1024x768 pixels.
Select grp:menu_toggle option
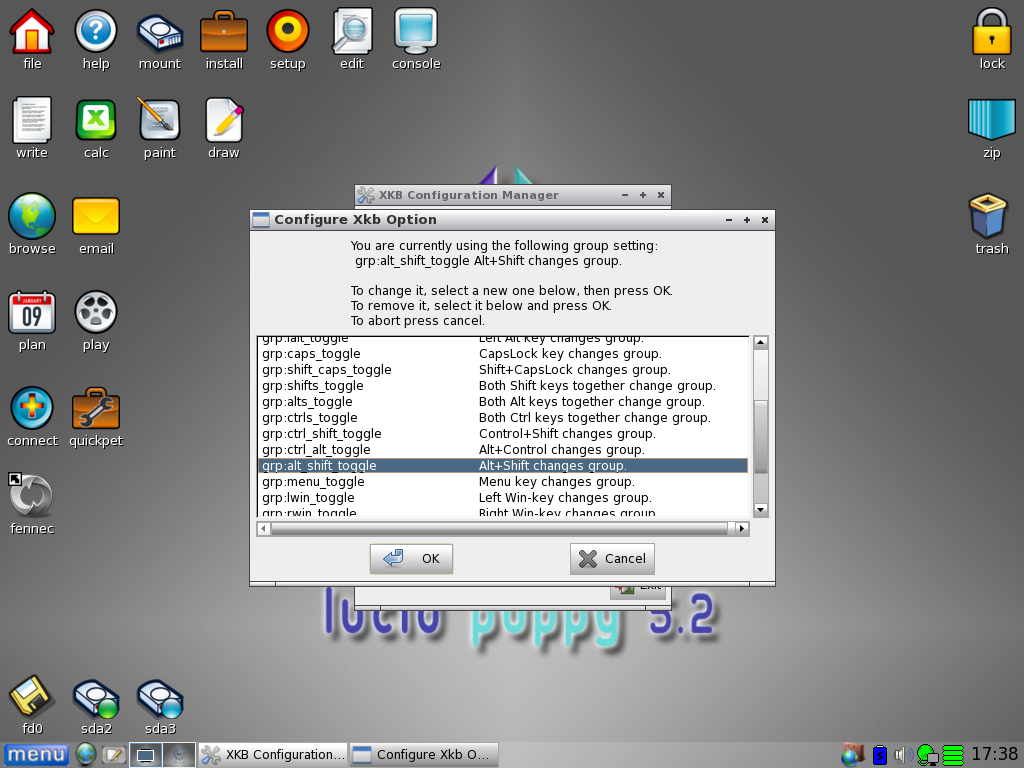(x=504, y=481)
